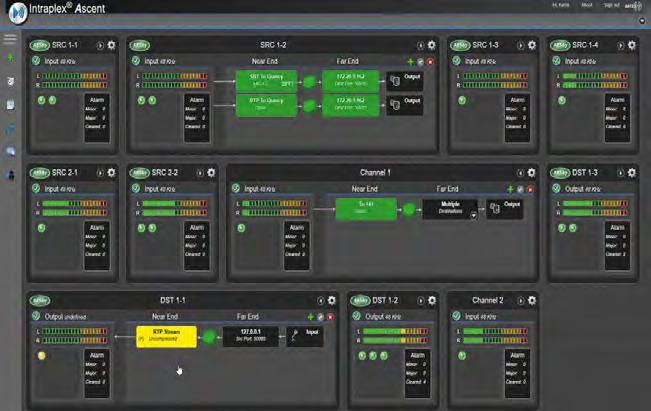Toggle the Input status check in Channel 2
Image resolution: width=651 pixels, height=411 pixels.
[457, 316]
